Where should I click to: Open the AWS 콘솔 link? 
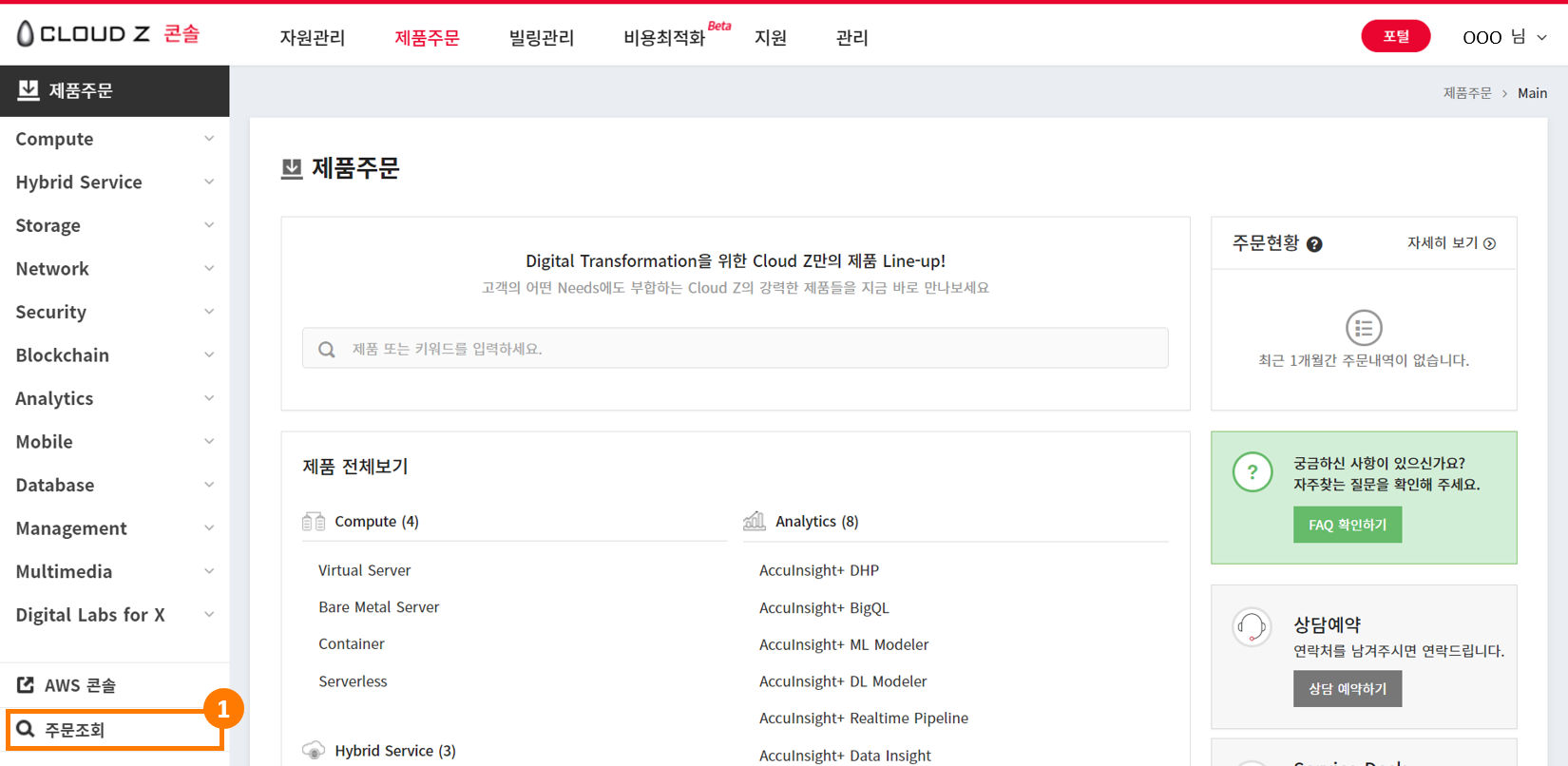(80, 685)
